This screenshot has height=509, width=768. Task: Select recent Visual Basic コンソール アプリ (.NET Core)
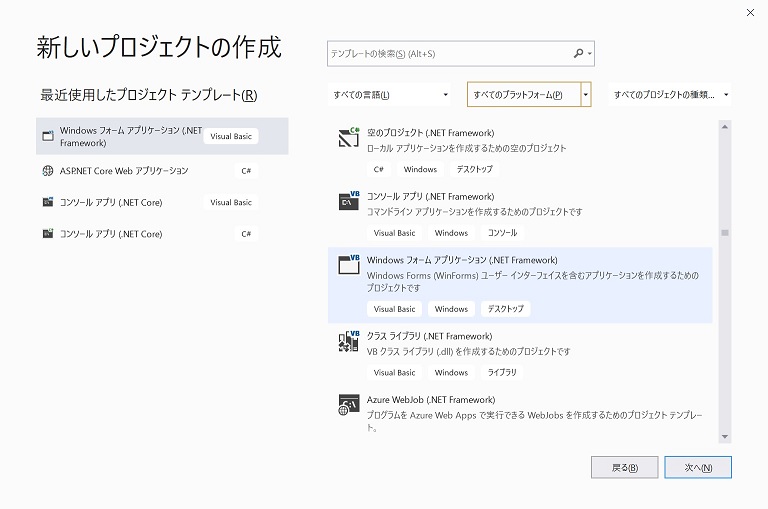(162, 202)
